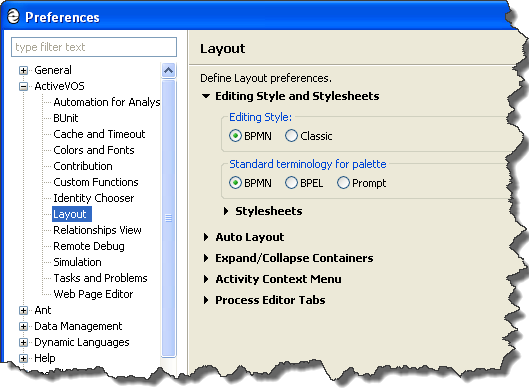Select Classic editing style radio button

(x=291, y=136)
